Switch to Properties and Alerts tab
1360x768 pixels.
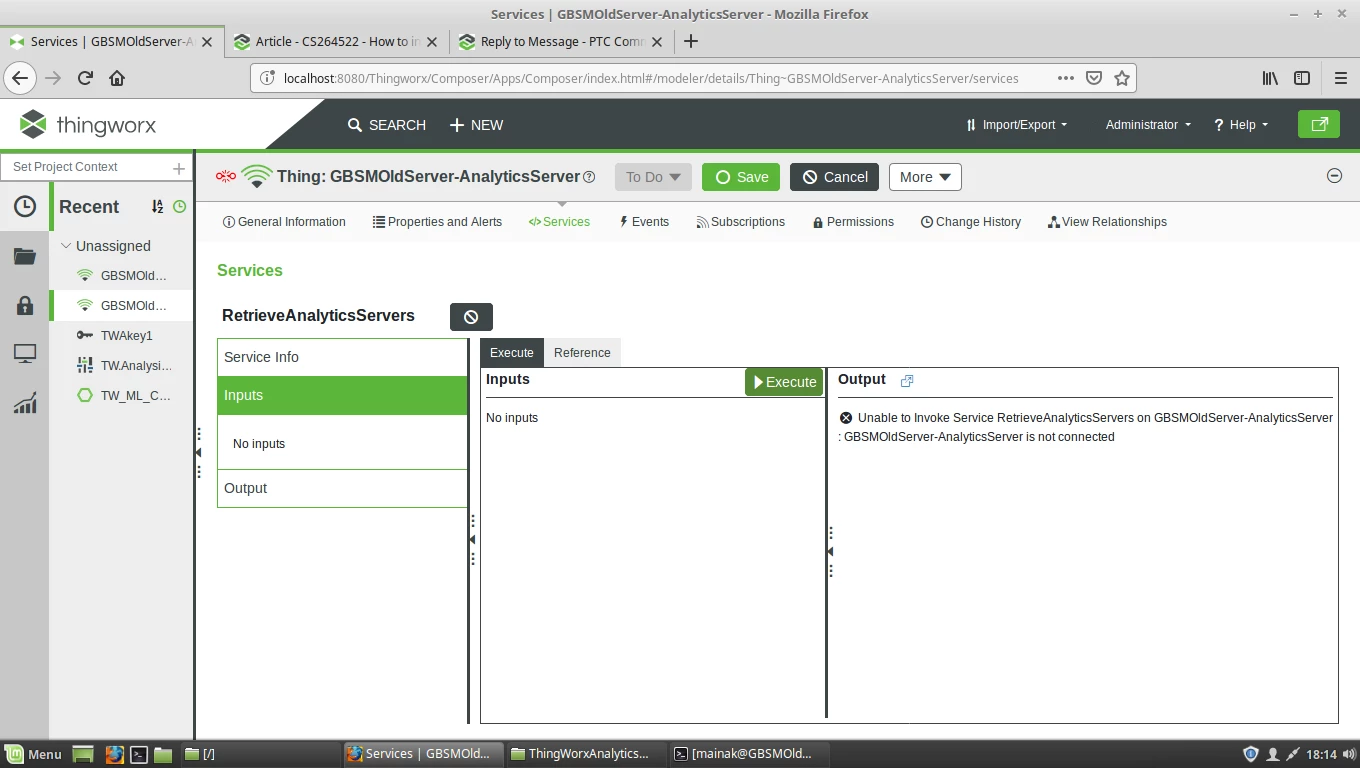(x=437, y=222)
